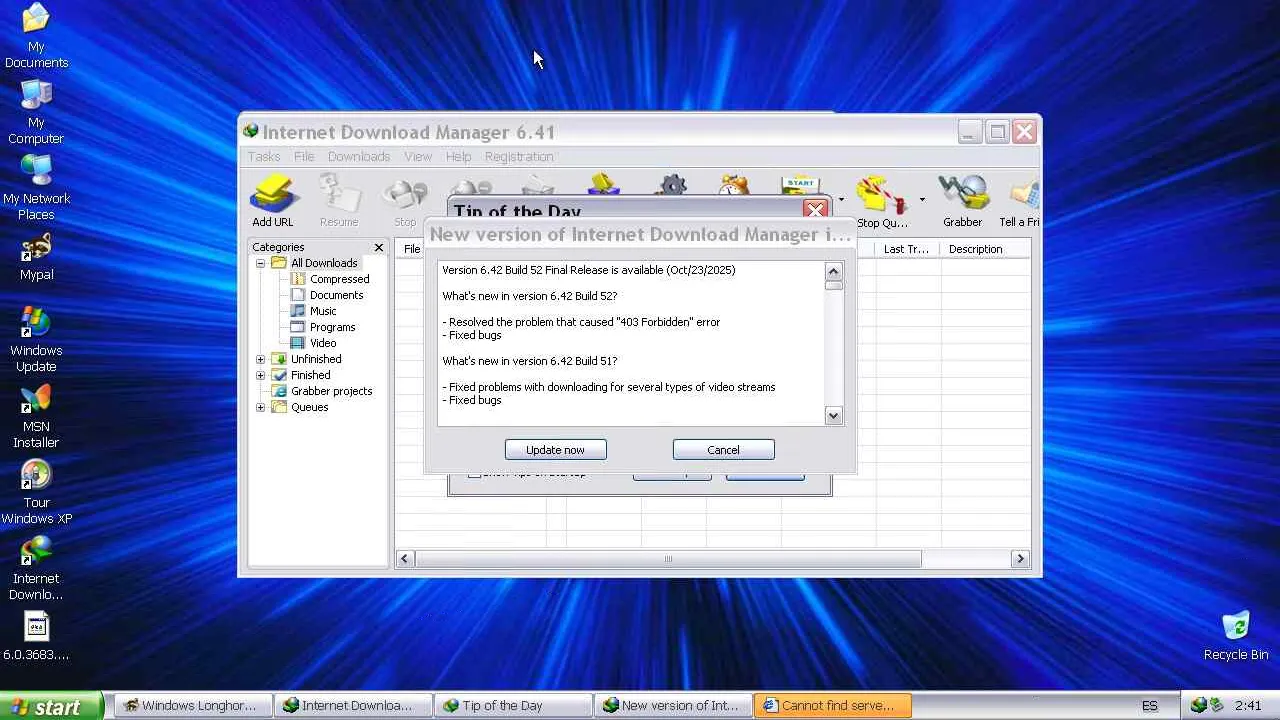Open the Registration menu
Viewport: 1280px width, 720px height.
[519, 157]
